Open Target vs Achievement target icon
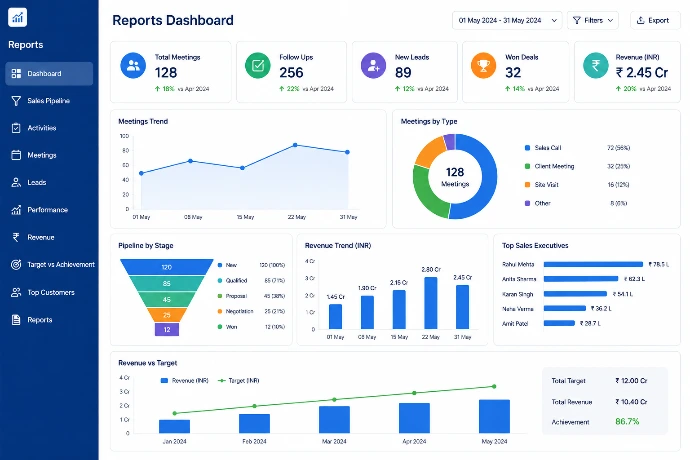The height and width of the screenshot is (460, 690). tap(16, 265)
